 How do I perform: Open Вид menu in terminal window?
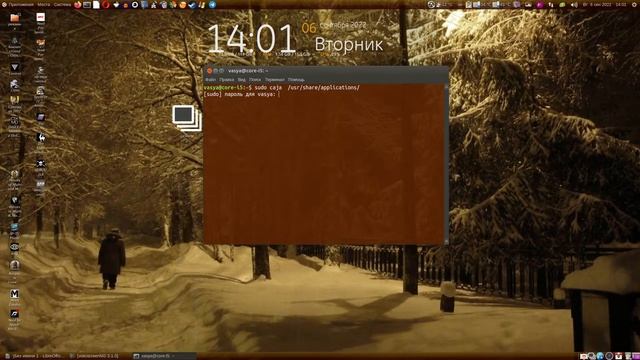pos(242,80)
